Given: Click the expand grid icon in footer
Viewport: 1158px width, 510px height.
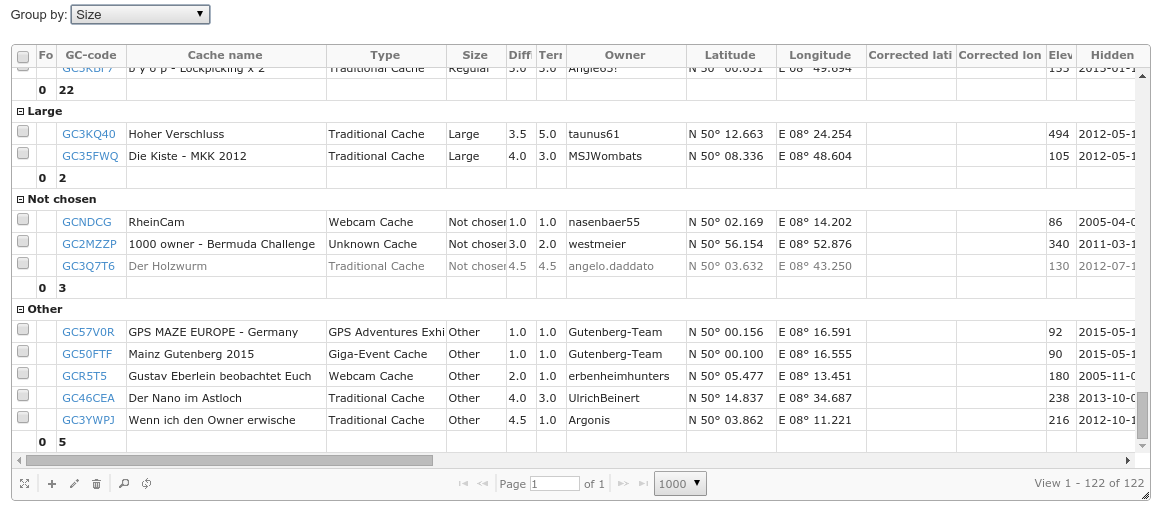Looking at the screenshot, I should (x=24, y=484).
